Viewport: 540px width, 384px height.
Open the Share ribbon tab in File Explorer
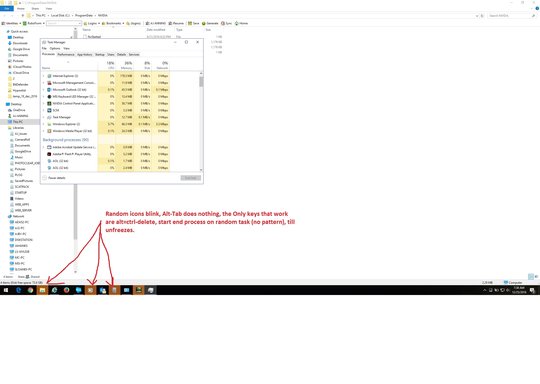tap(35, 8)
